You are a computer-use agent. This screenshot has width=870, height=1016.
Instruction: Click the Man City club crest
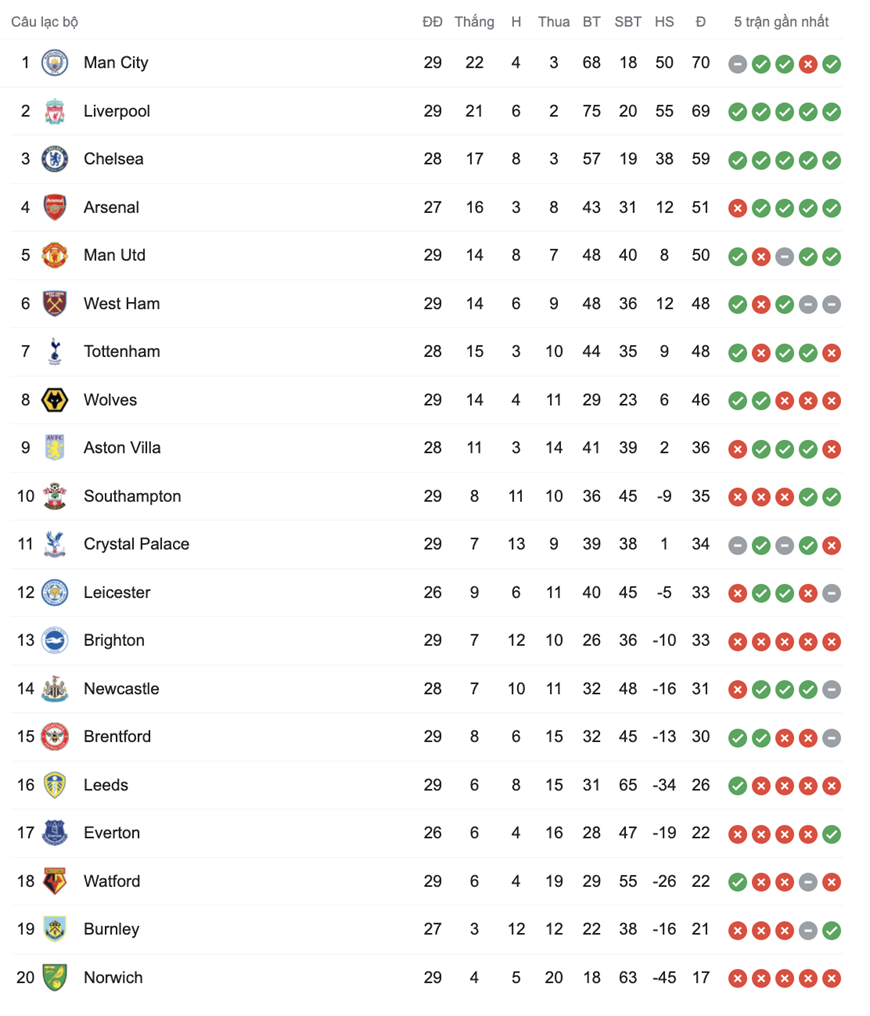point(54,63)
